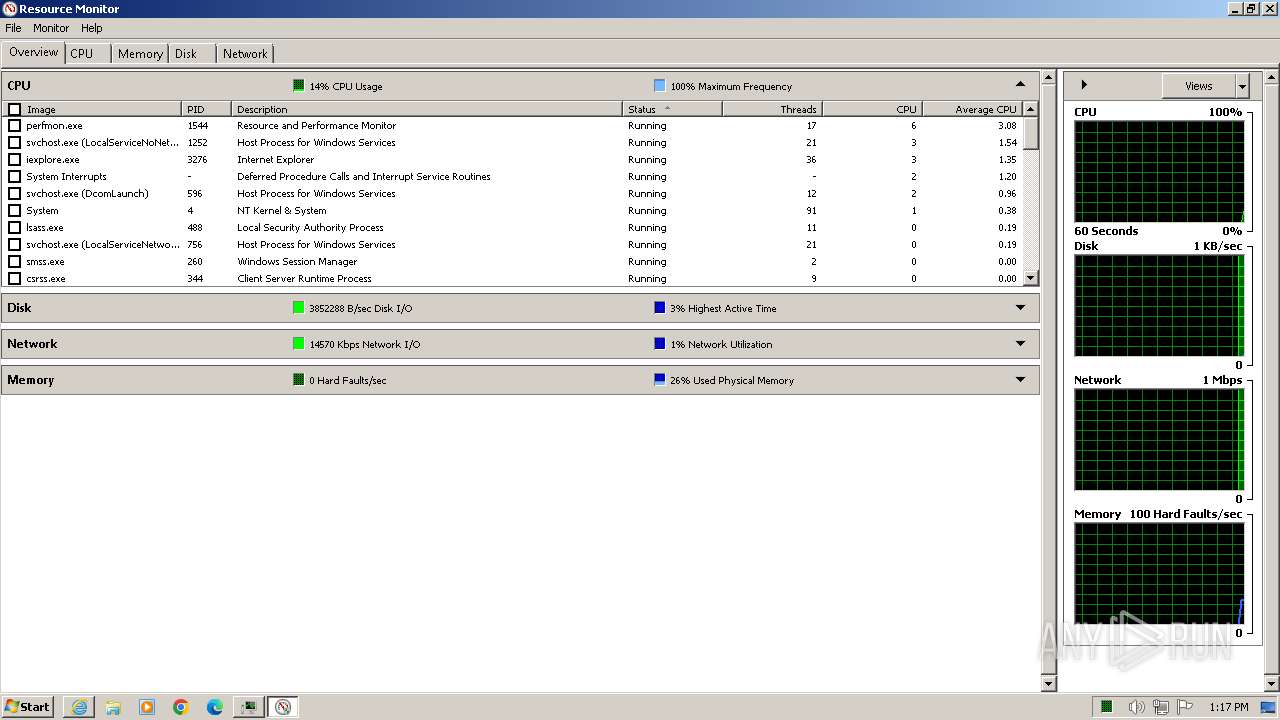Select the Windows Session Manager description

coord(297,262)
